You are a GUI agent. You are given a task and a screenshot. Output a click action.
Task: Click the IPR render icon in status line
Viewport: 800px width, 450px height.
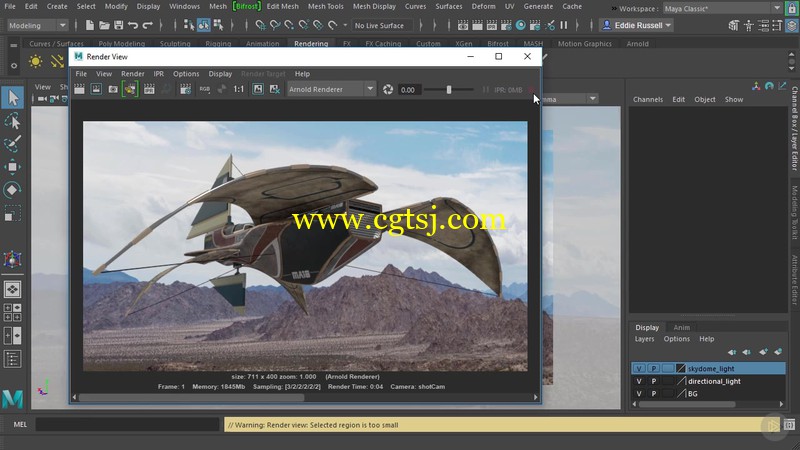coord(492,25)
